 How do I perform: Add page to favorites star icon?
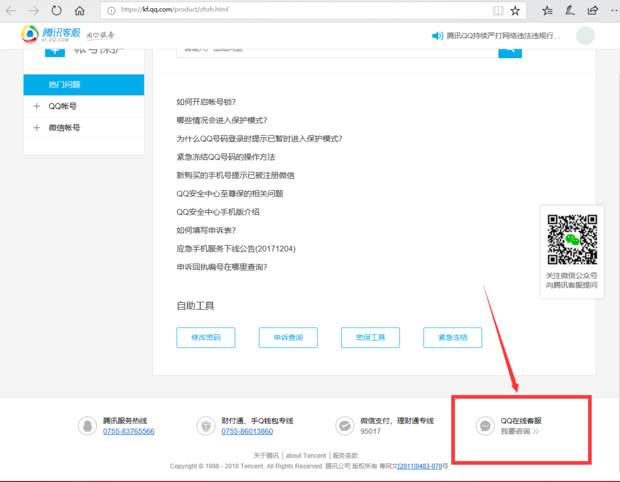(515, 11)
